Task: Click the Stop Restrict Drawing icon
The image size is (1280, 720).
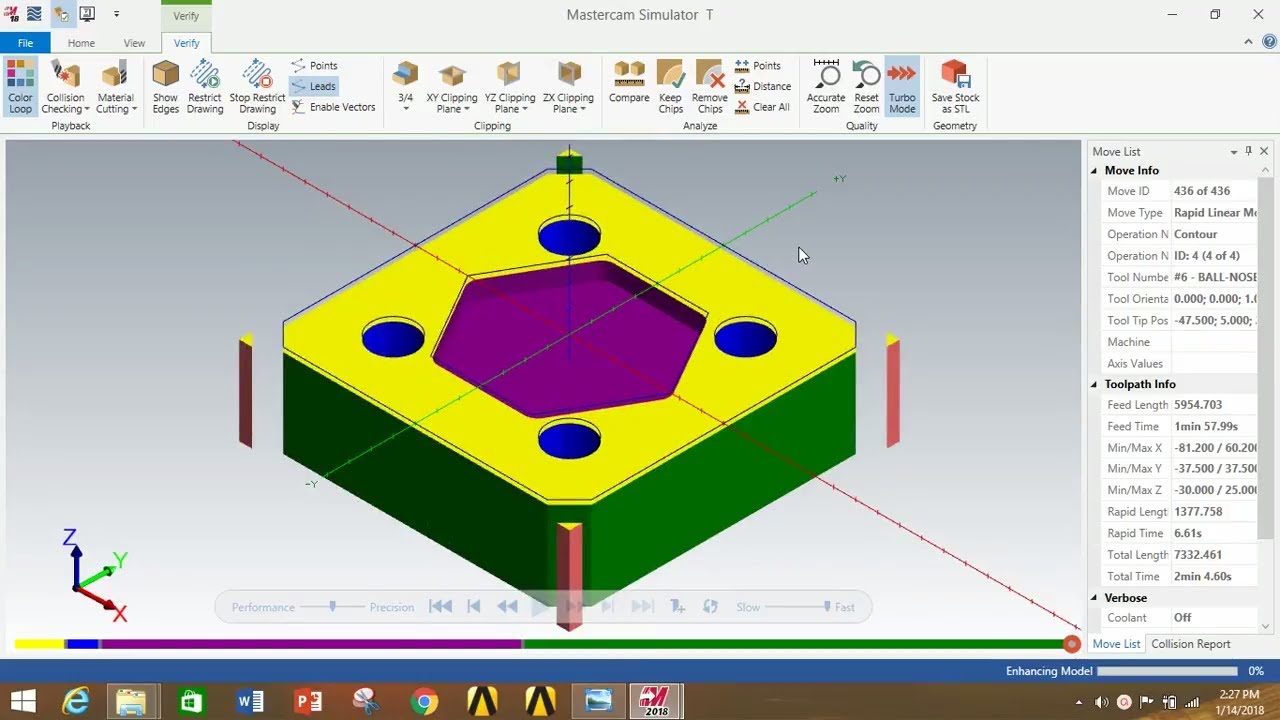Action: pyautogui.click(x=257, y=87)
